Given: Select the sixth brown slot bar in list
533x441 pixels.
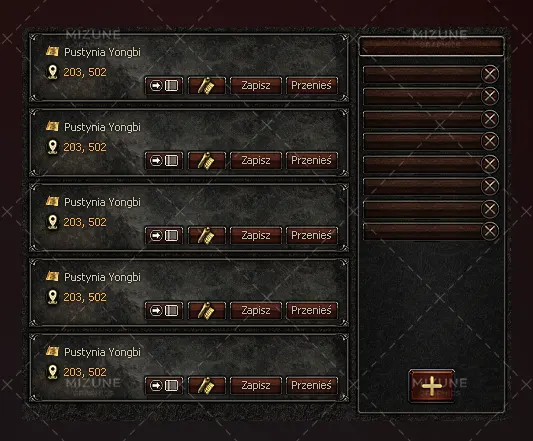Looking at the screenshot, I should click(423, 186).
